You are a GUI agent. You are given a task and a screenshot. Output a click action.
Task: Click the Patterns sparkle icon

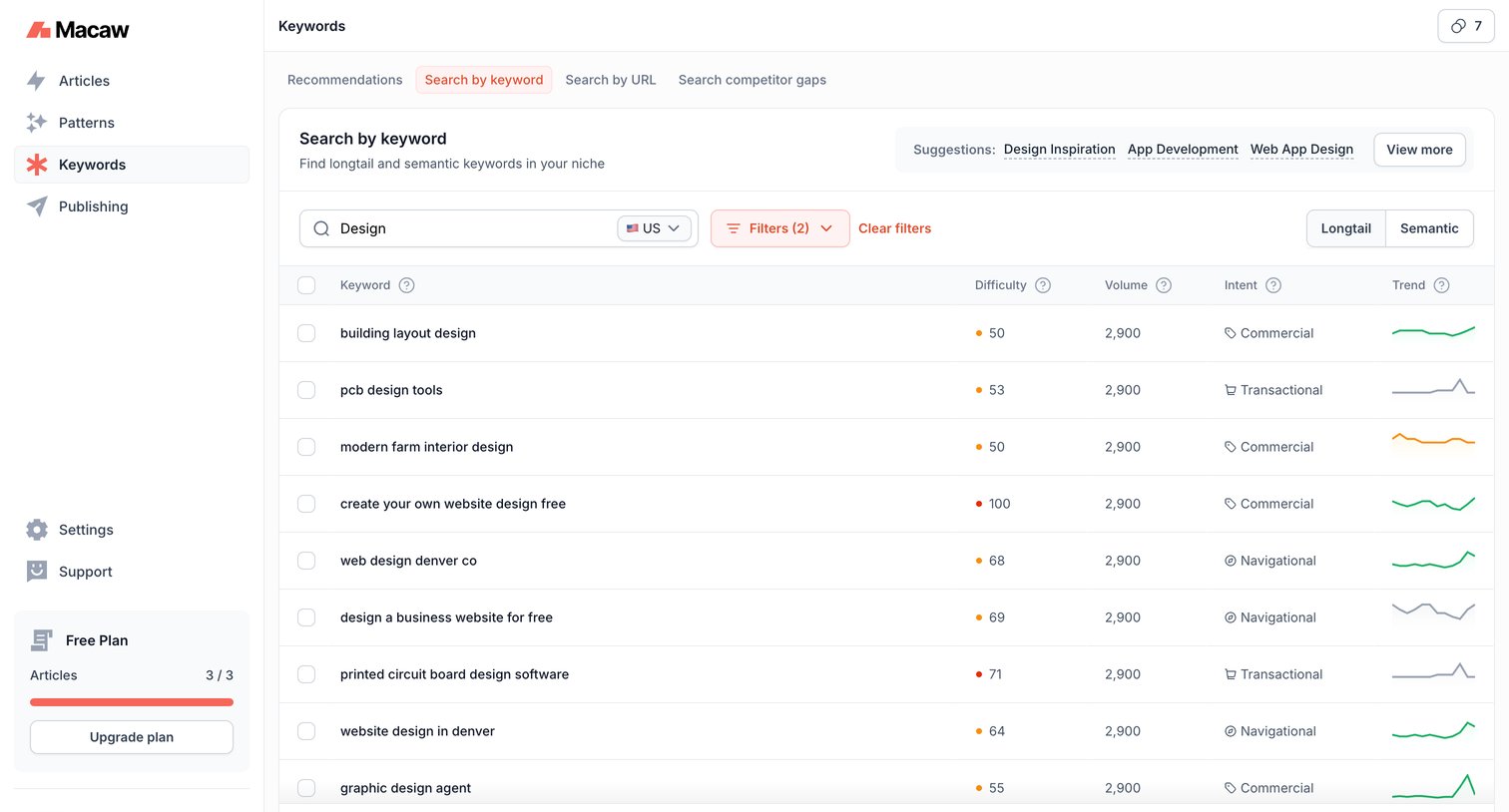click(x=37, y=123)
